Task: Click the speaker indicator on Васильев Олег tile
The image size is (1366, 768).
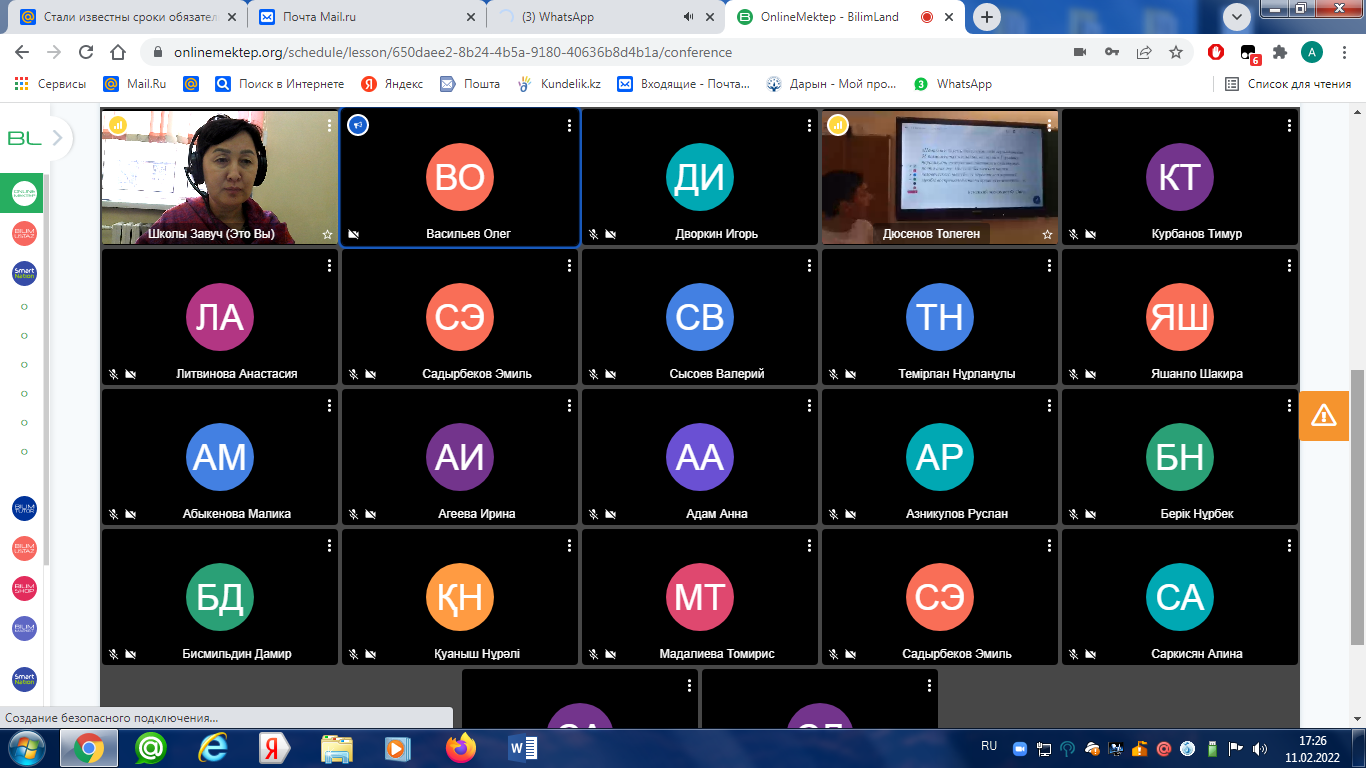Action: click(357, 125)
